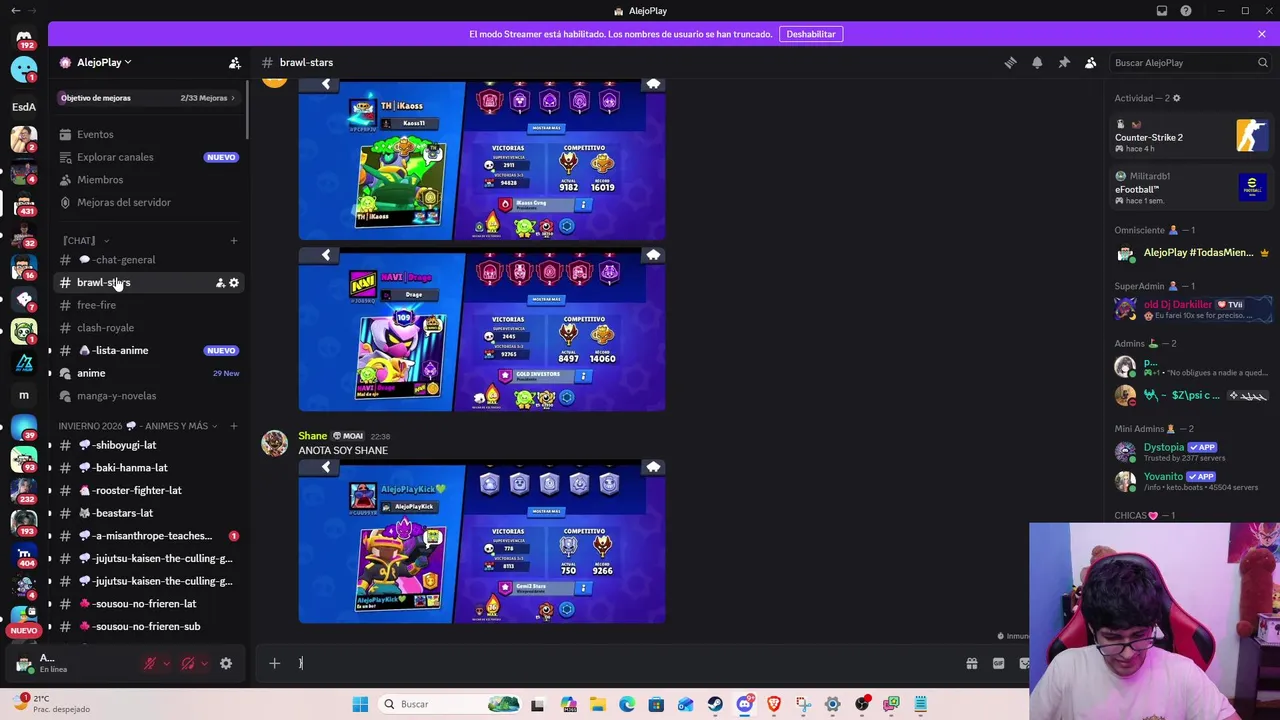The image size is (1280, 720).
Task: Open eFootball activity card
Action: tap(1192, 188)
